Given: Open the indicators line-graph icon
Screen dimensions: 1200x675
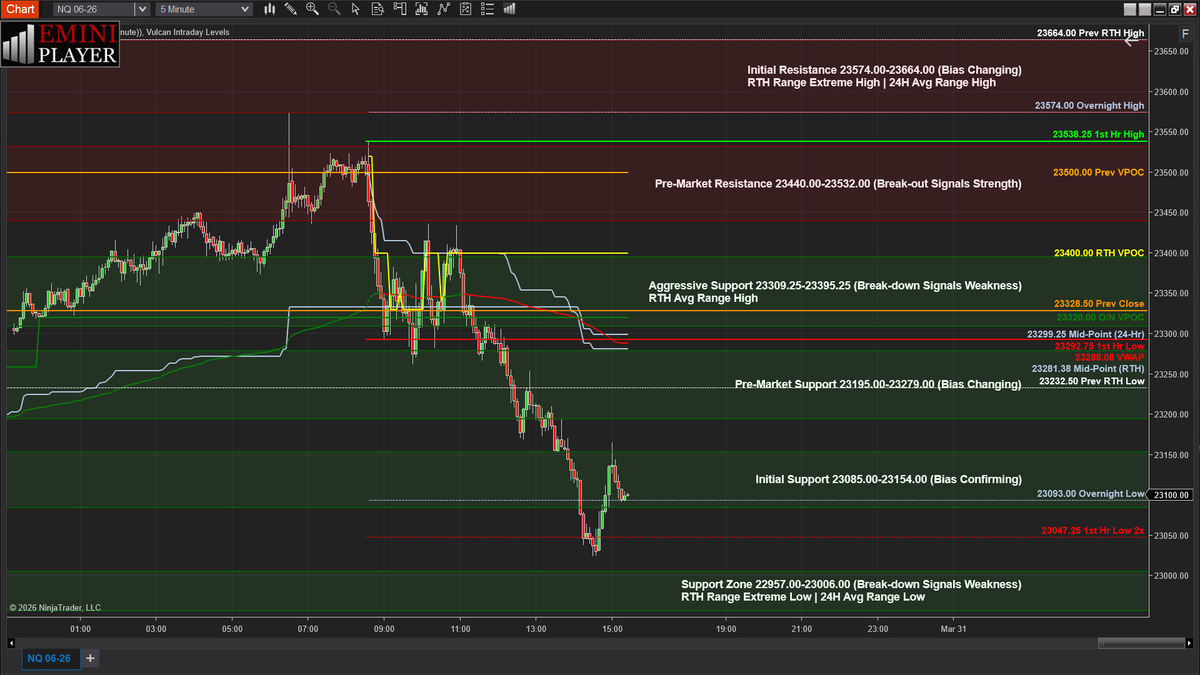Looking at the screenshot, I should [x=443, y=9].
